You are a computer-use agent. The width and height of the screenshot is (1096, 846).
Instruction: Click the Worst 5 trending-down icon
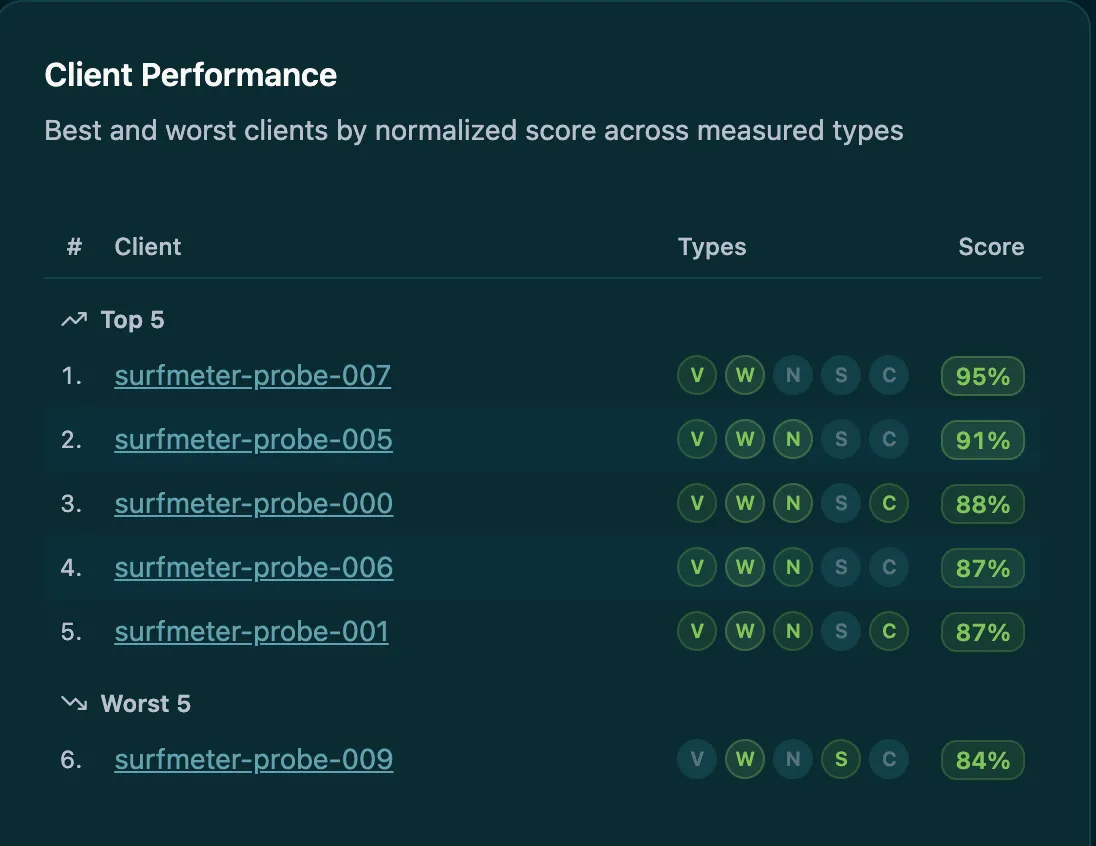[74, 703]
